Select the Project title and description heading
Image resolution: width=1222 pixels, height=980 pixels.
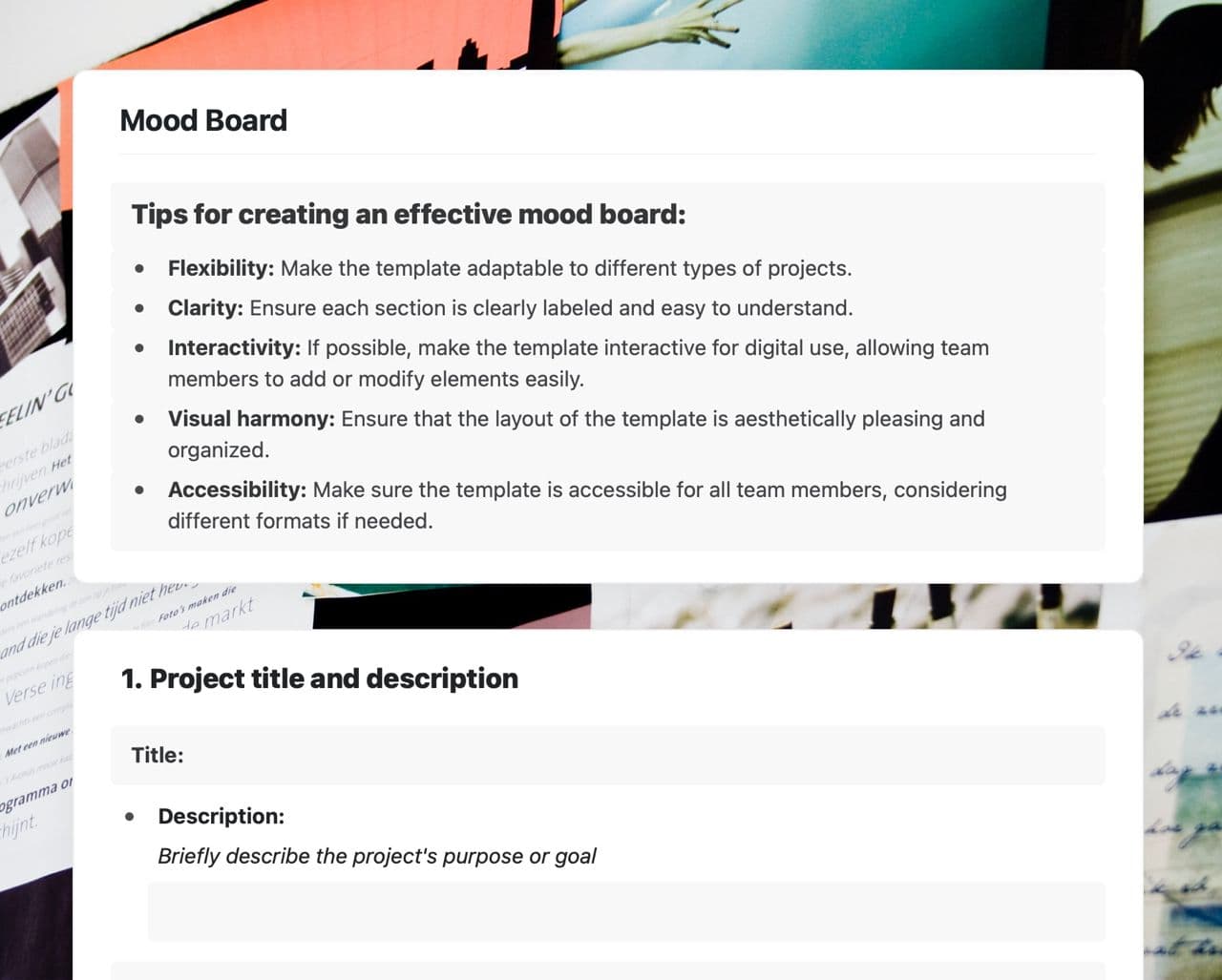point(320,678)
